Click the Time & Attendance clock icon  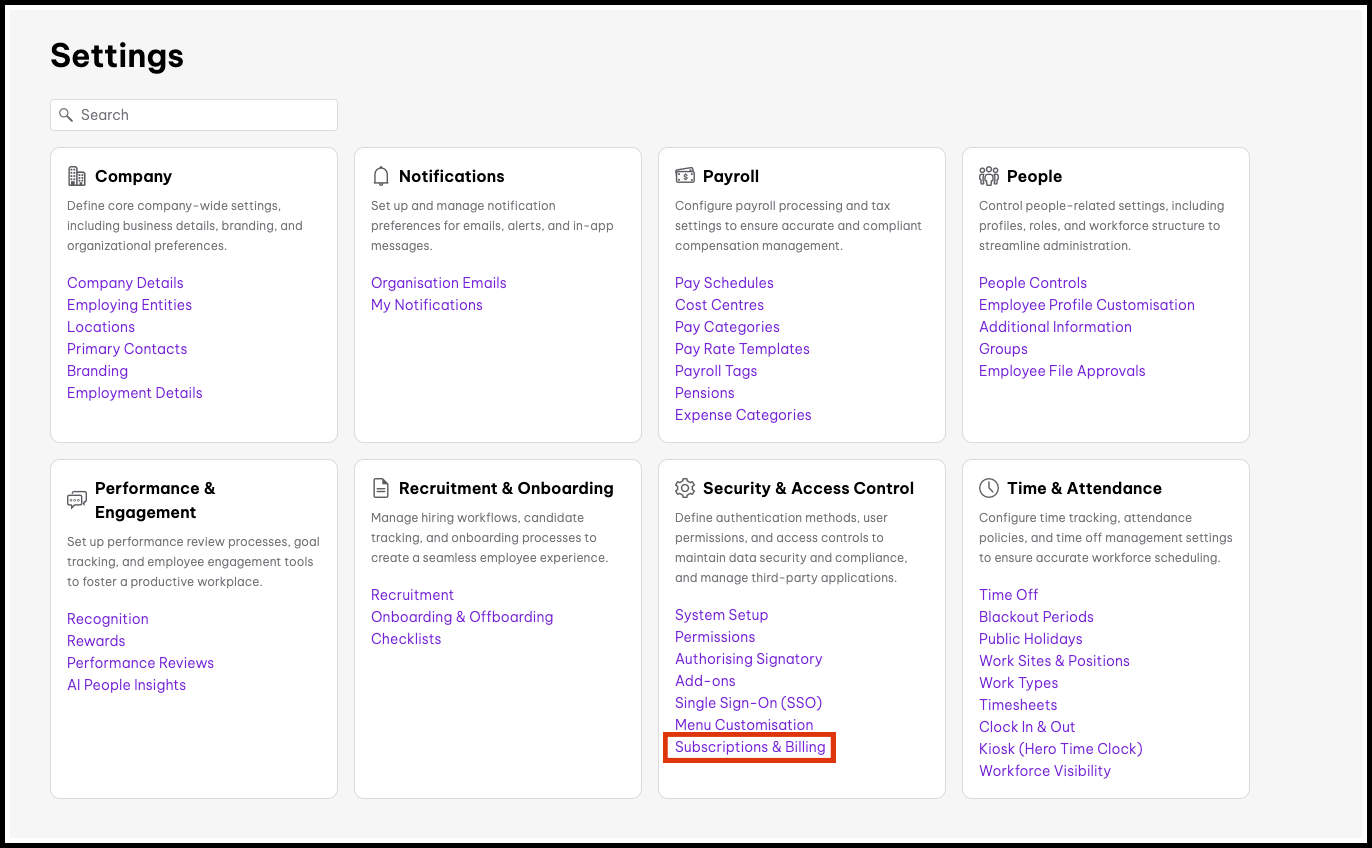[x=989, y=488]
